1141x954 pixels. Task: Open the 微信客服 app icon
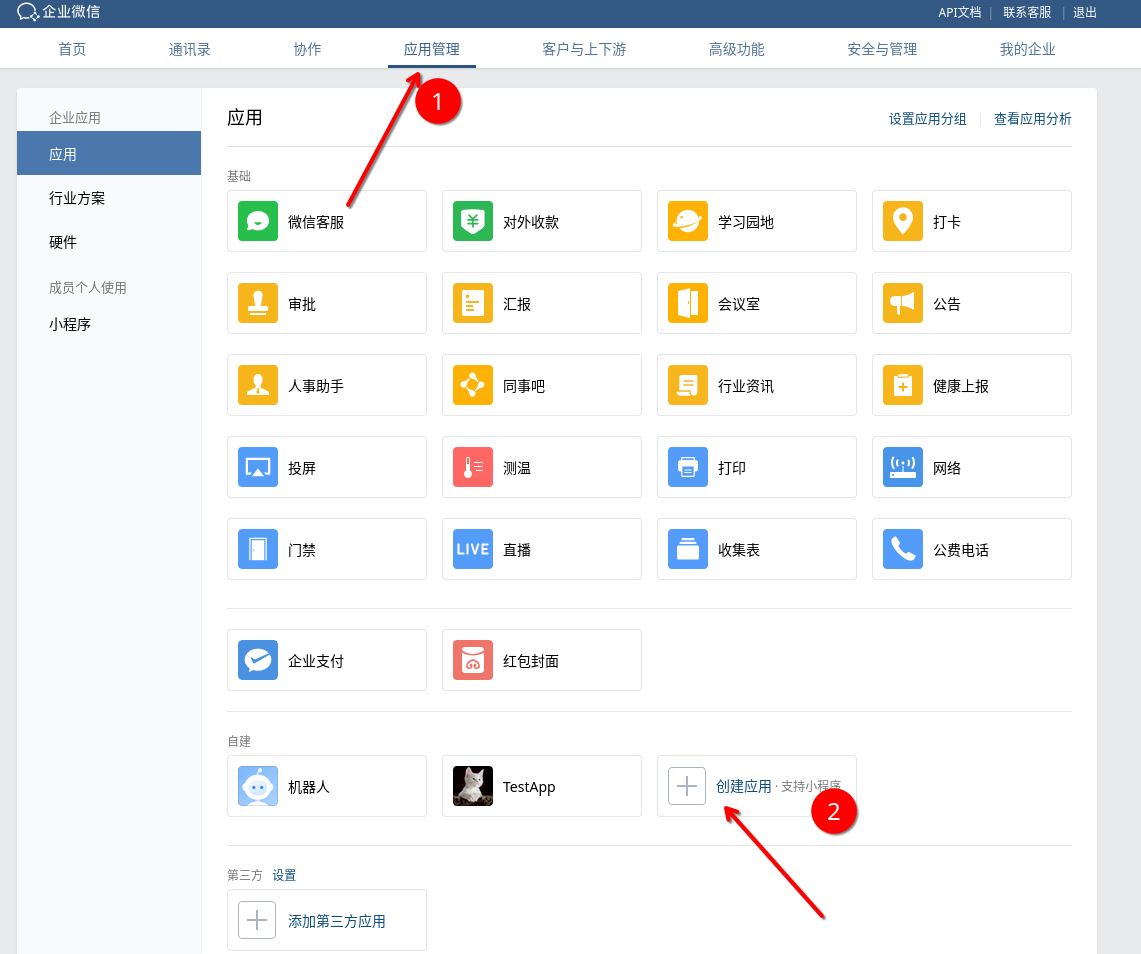[x=258, y=221]
